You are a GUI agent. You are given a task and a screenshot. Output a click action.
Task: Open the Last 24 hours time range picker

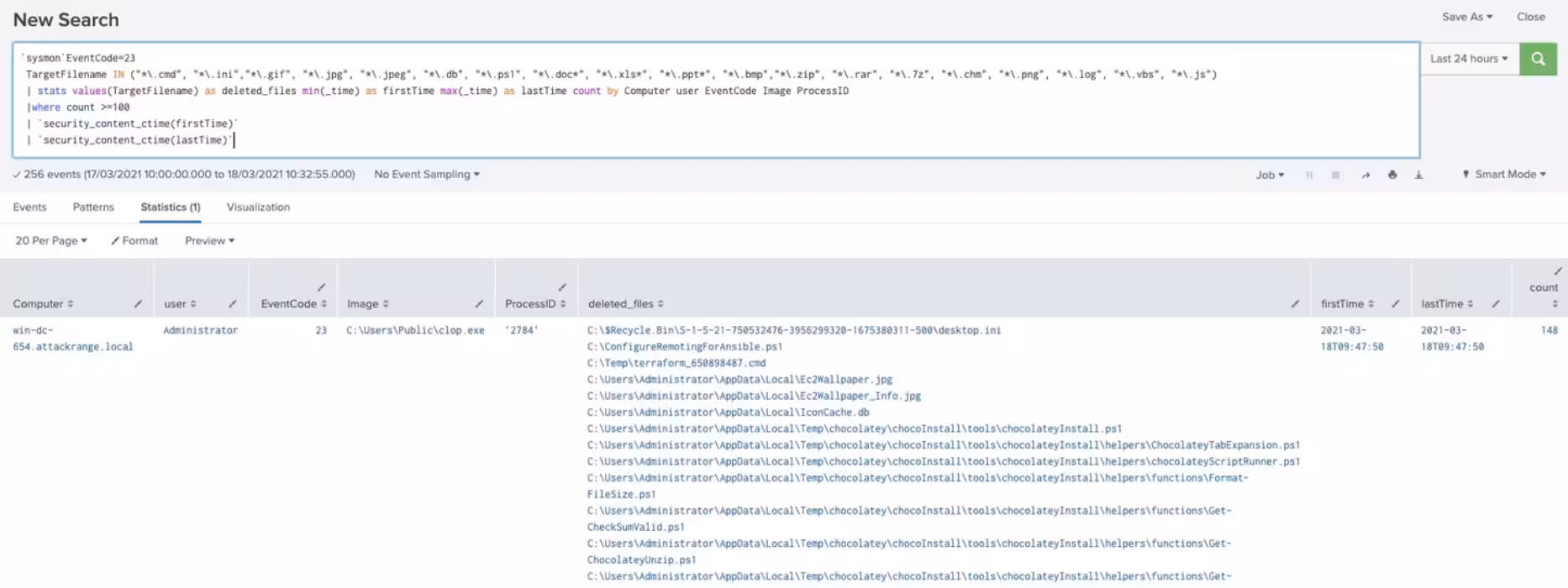(1469, 59)
